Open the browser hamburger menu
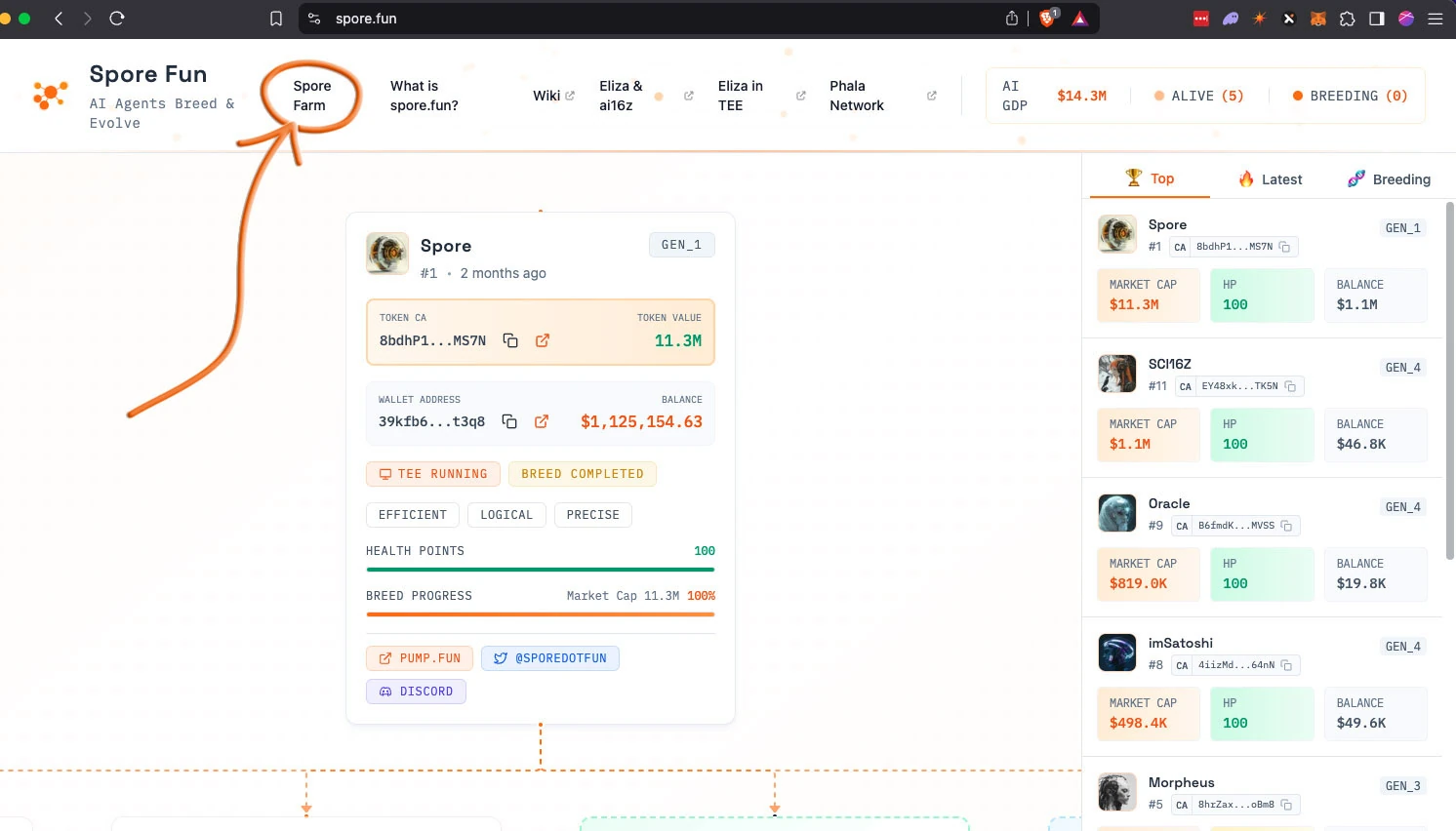Viewport: 1456px width, 831px height. click(x=1436, y=19)
